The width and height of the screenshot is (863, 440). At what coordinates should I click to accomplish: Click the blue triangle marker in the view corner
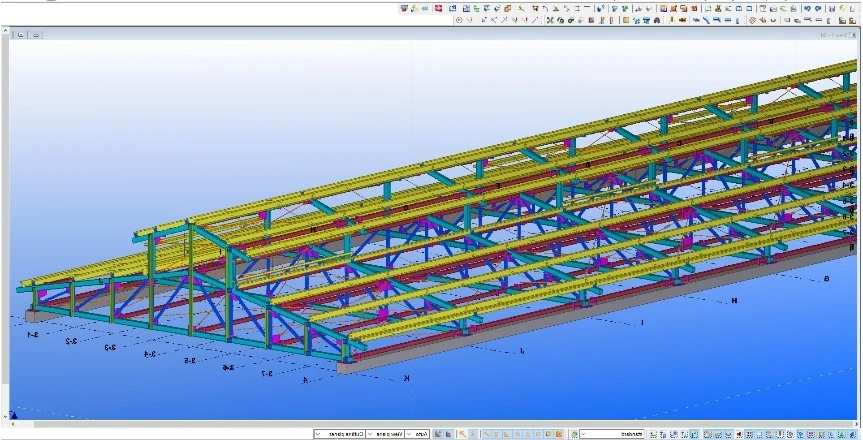point(14,413)
